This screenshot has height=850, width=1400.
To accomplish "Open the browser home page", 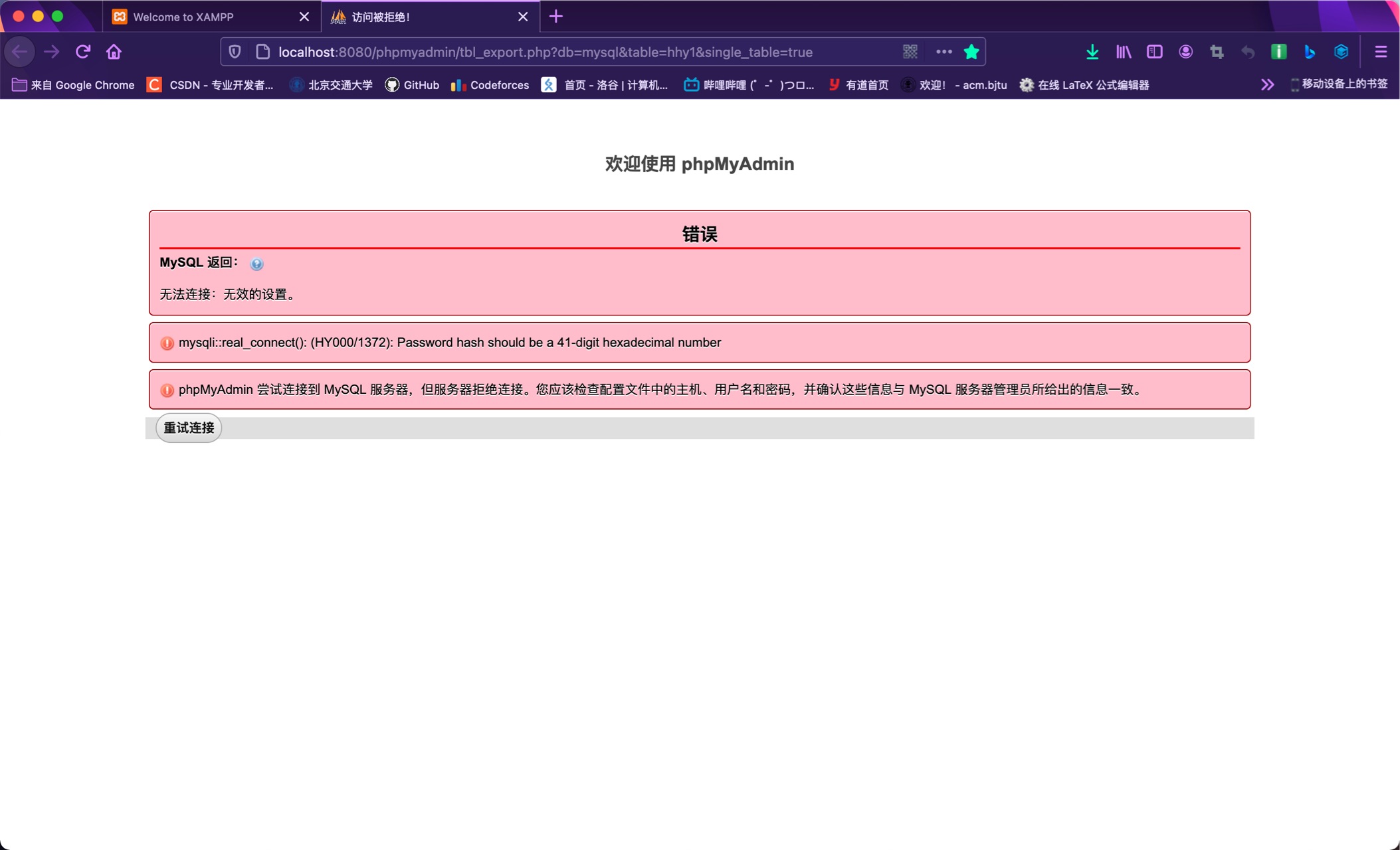I will (x=114, y=52).
